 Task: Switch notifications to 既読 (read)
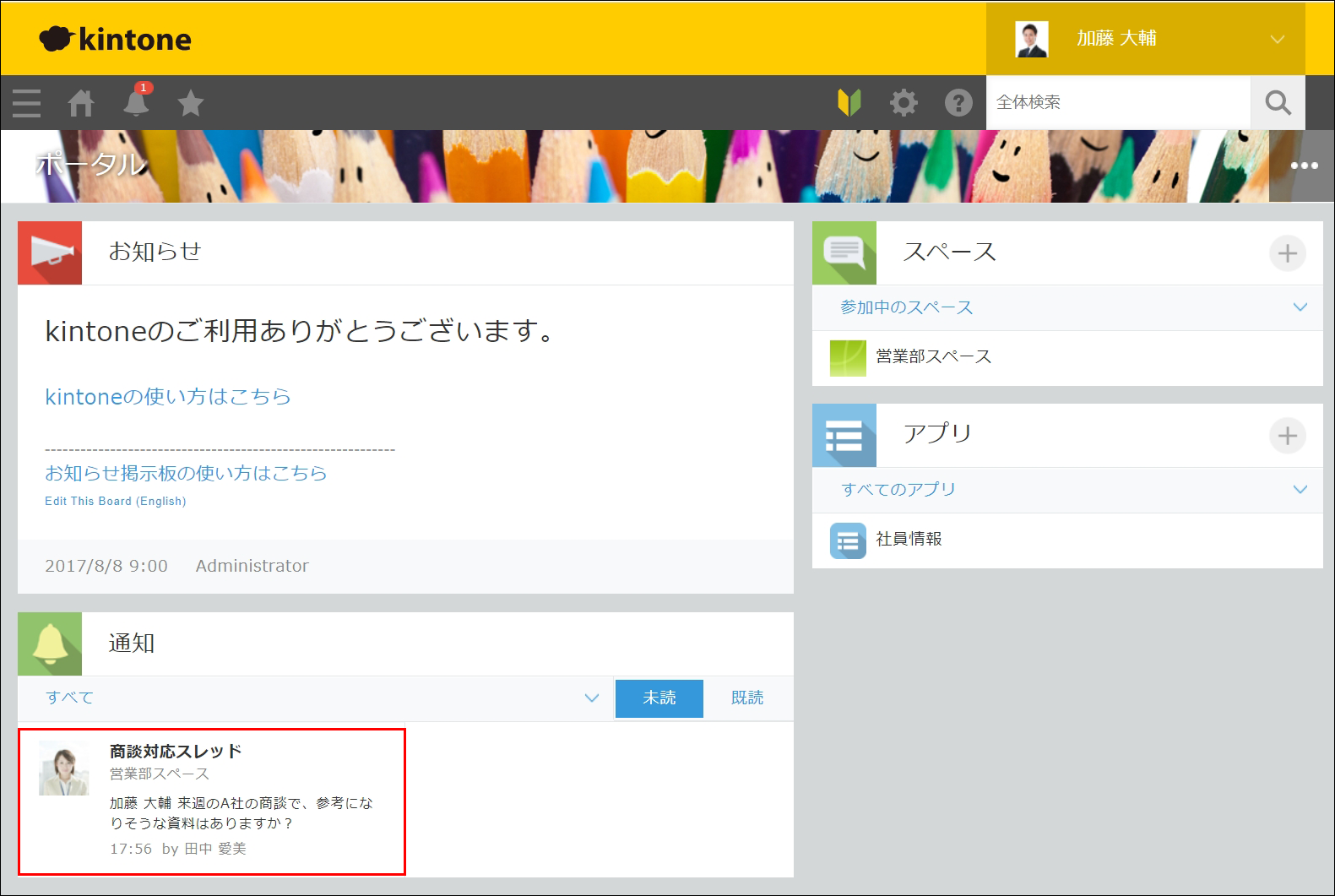coord(747,698)
